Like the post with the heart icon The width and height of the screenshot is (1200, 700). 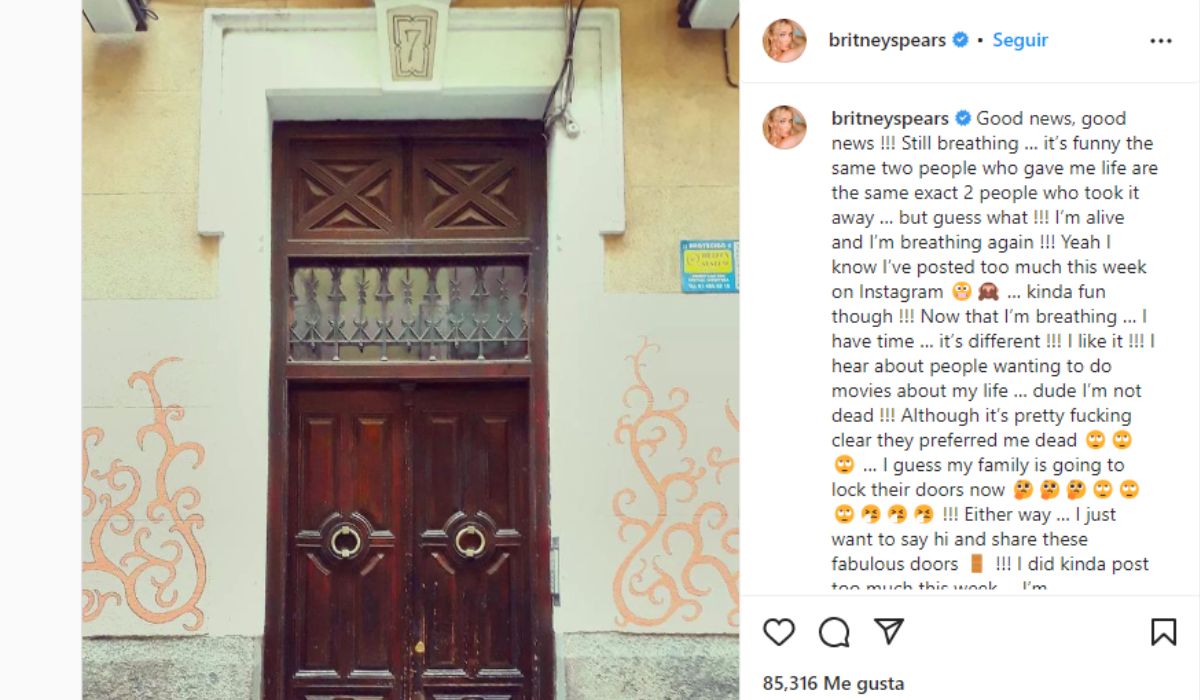[779, 632]
